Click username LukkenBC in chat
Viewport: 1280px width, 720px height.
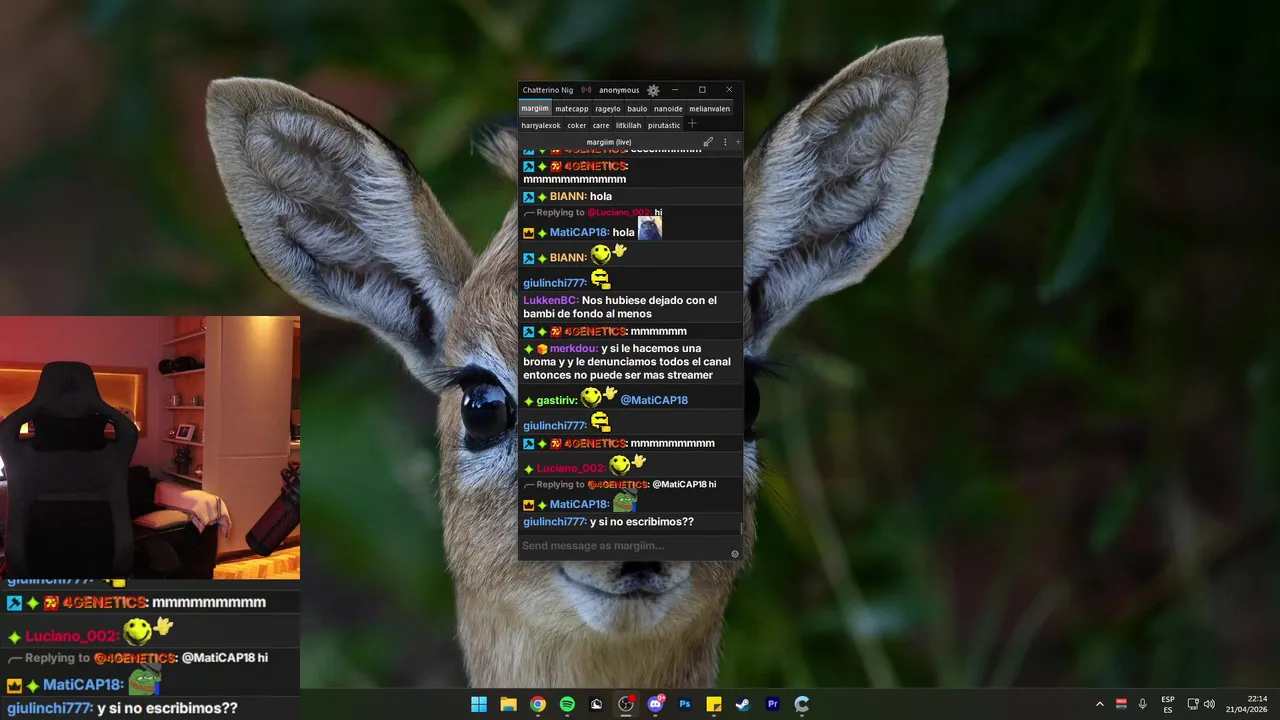[x=549, y=300]
